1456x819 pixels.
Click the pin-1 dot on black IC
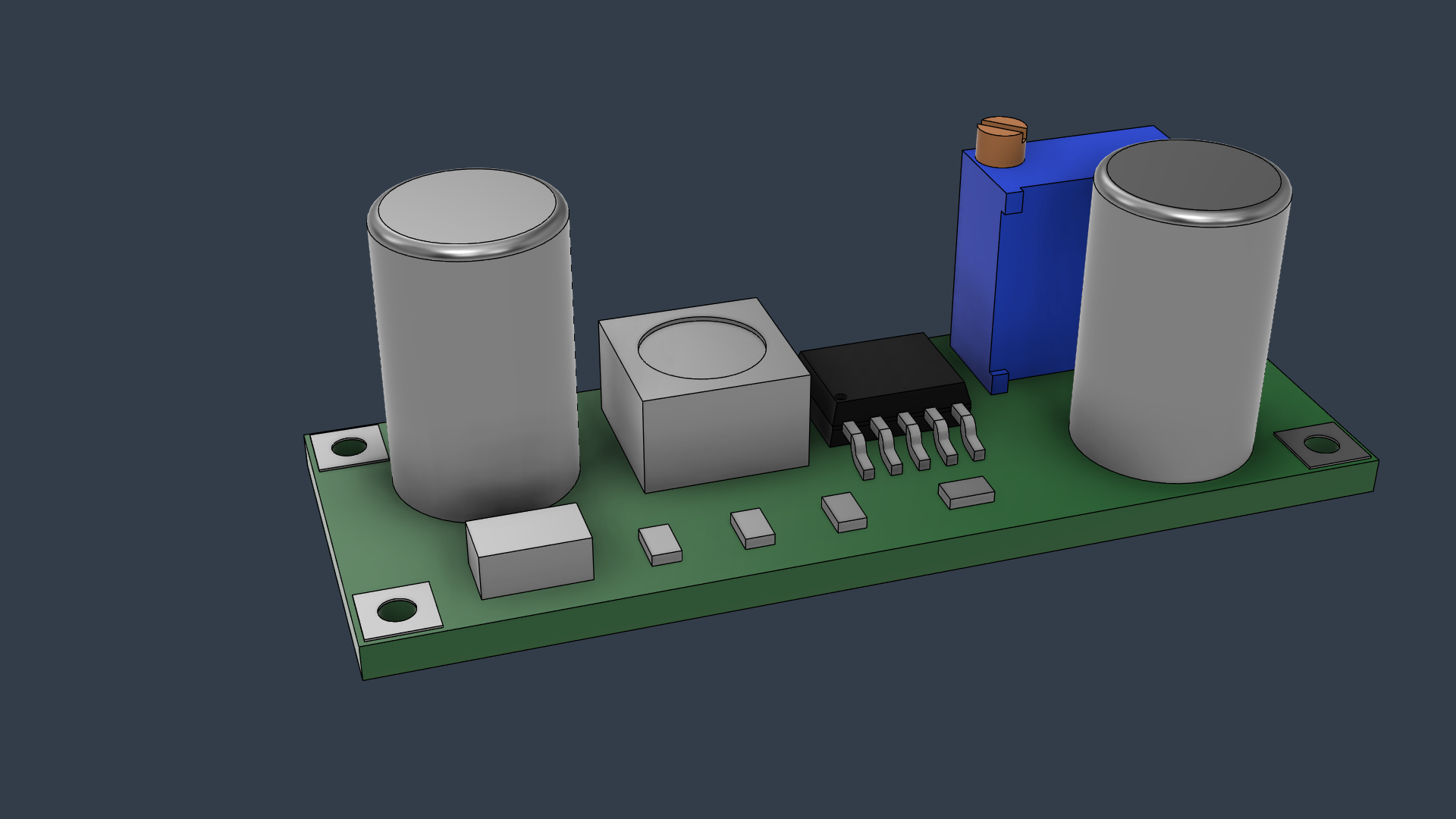pos(840,397)
